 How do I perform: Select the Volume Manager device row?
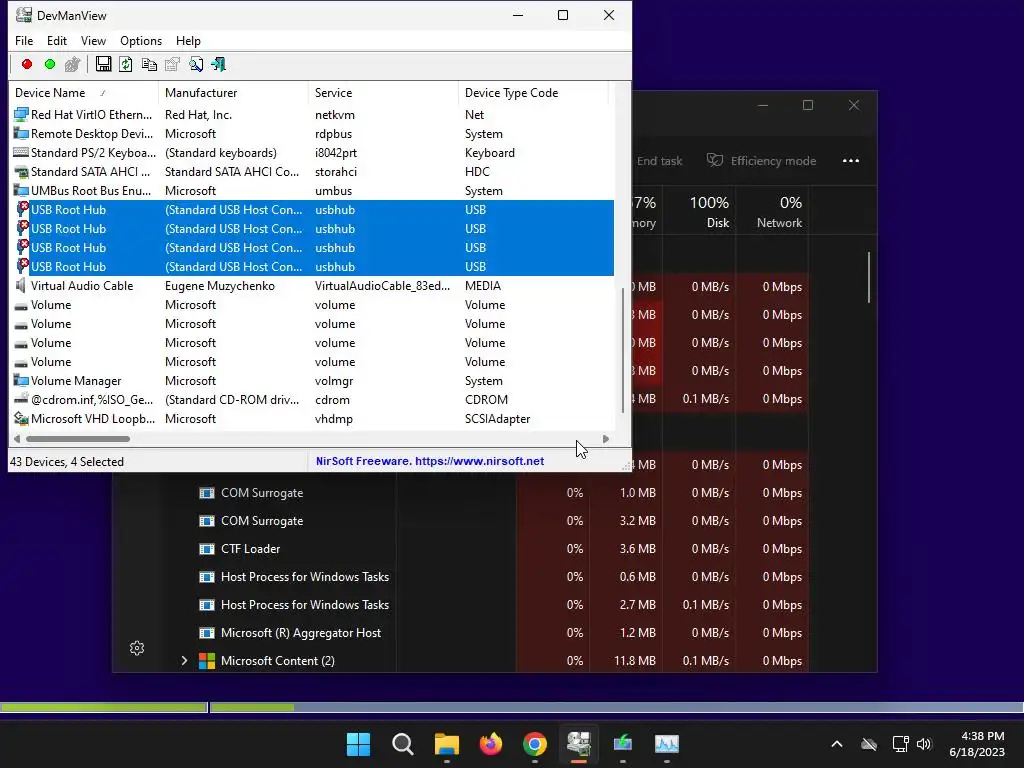(313, 381)
